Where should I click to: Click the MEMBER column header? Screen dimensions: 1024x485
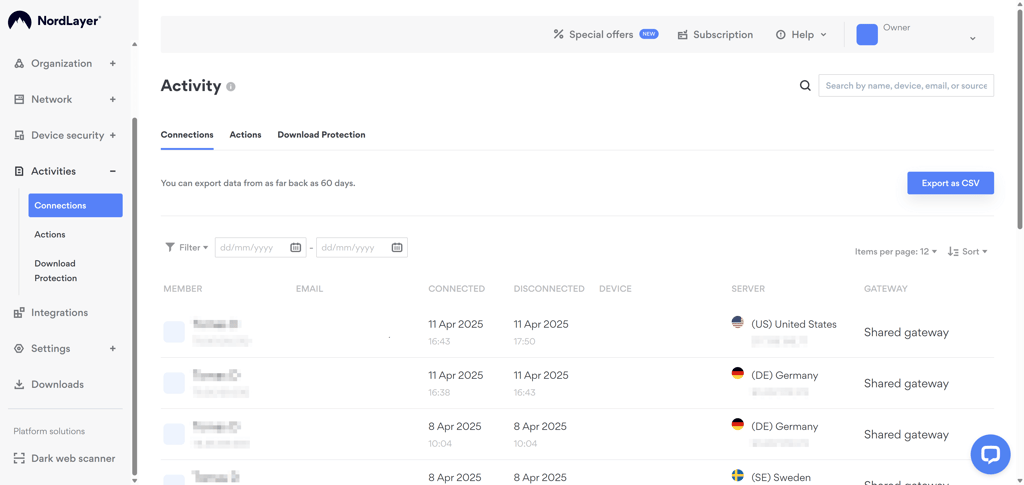click(183, 289)
